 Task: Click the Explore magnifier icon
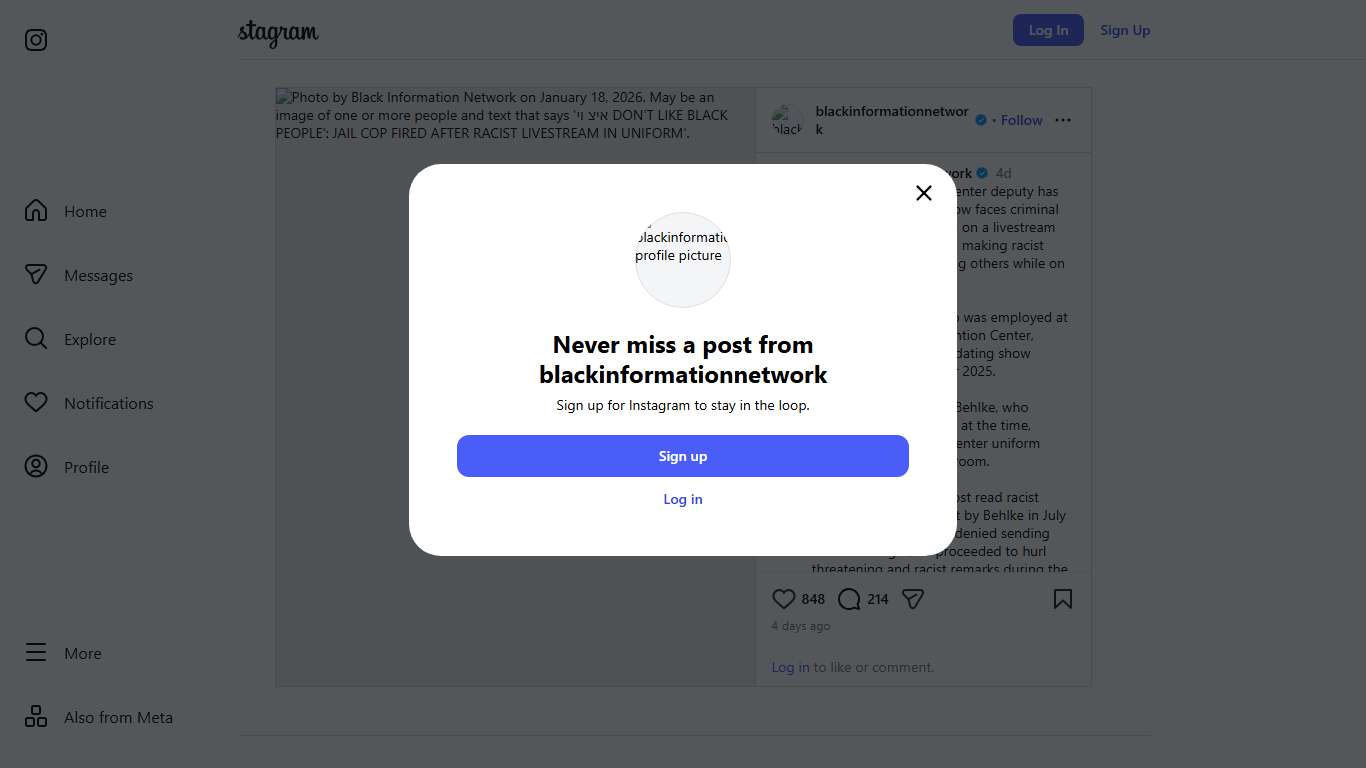pos(36,339)
